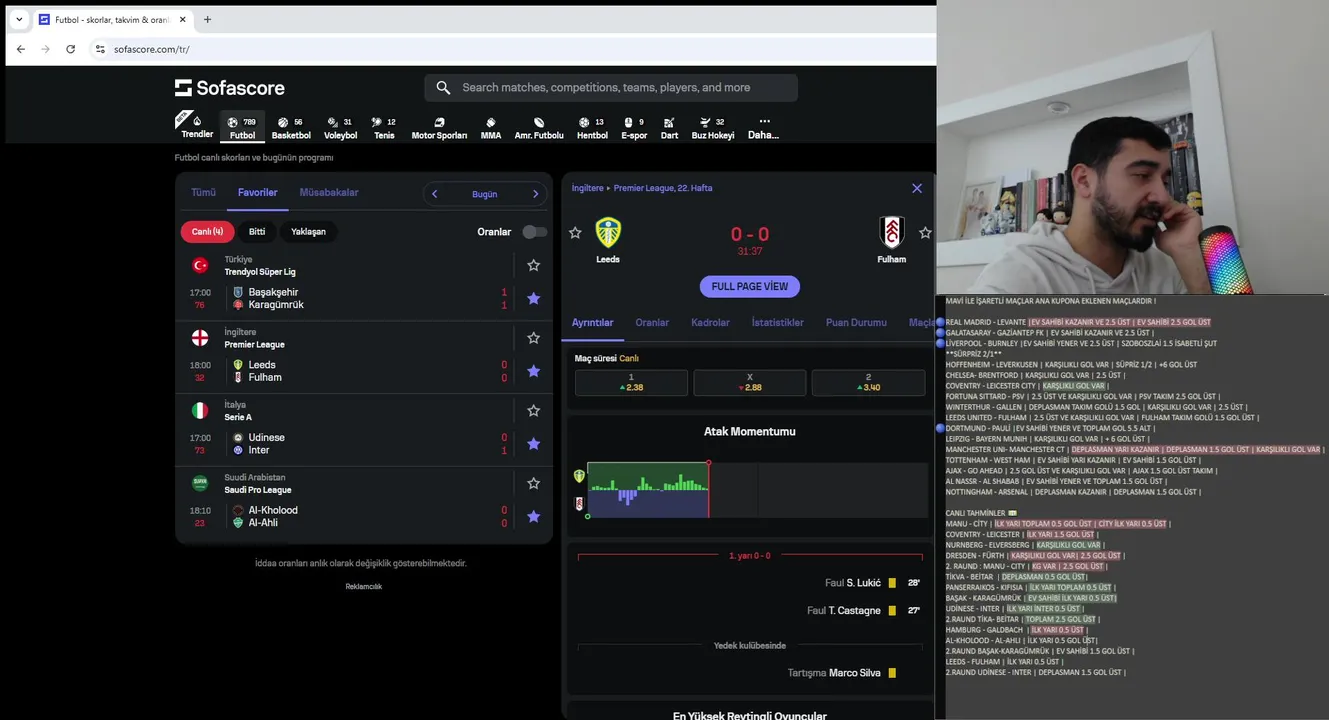Select the Ayrıntılar tab
This screenshot has height=720, width=1329.
592,322
